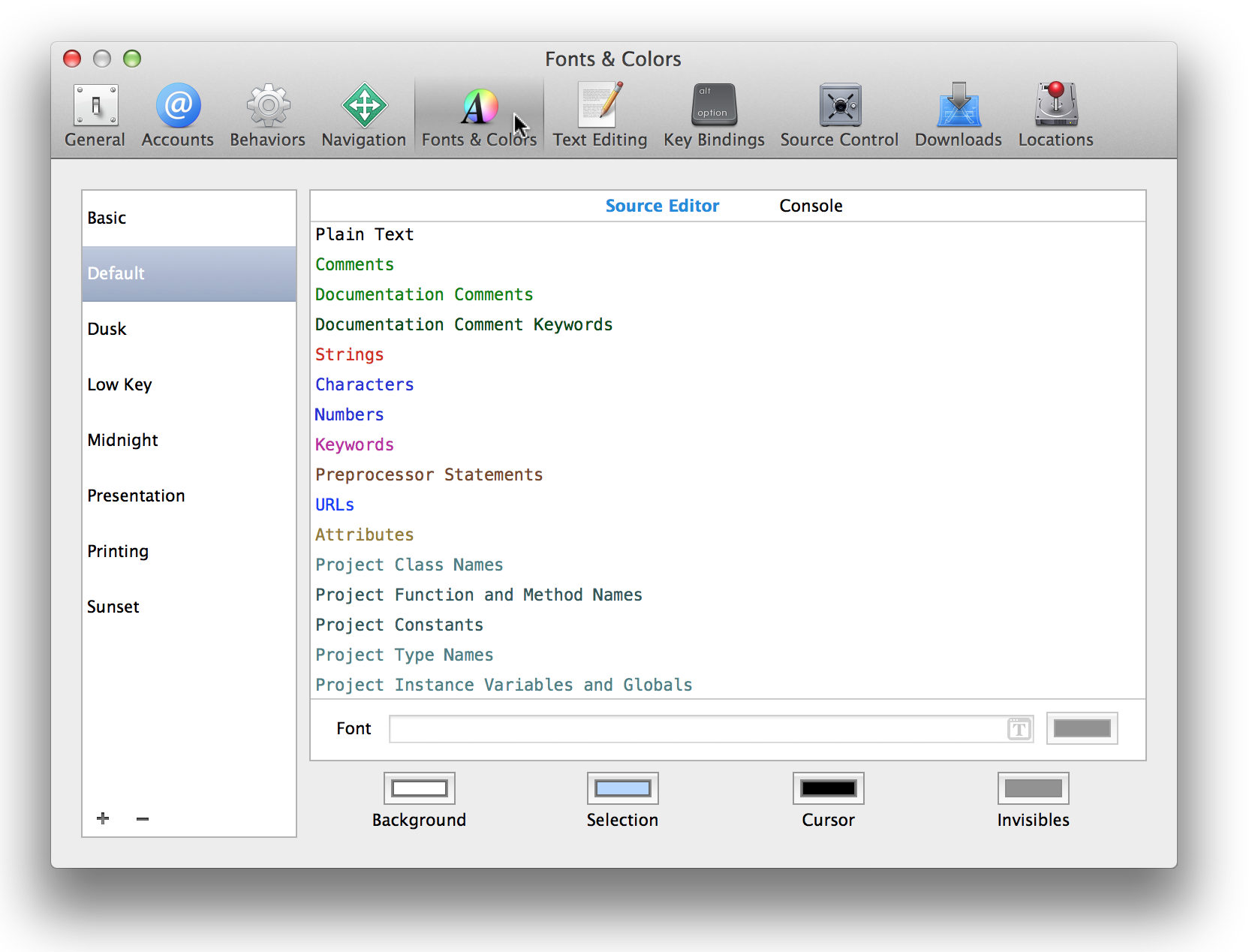Select the Default theme

click(189, 273)
